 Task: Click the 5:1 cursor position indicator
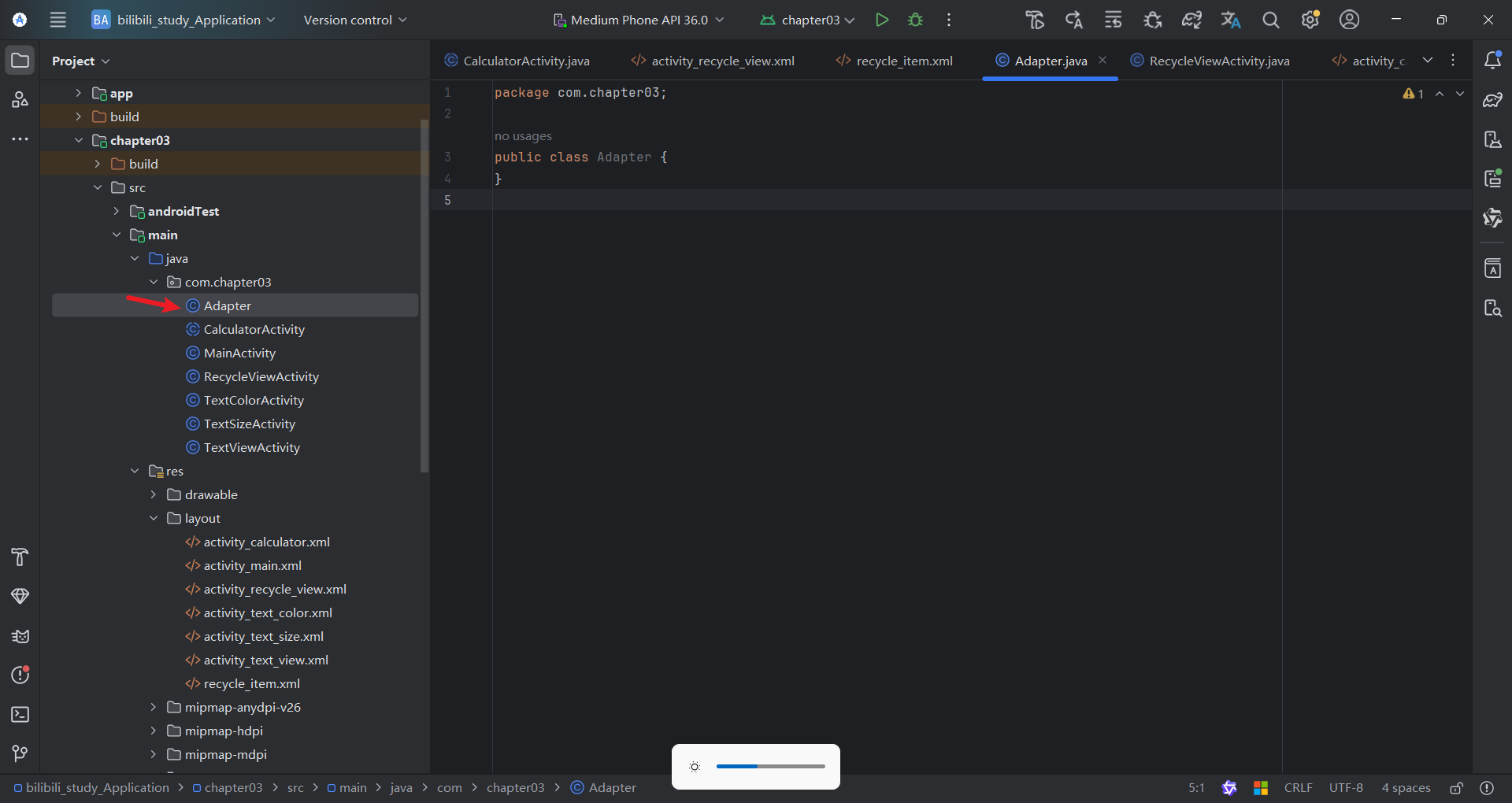[x=1196, y=788]
